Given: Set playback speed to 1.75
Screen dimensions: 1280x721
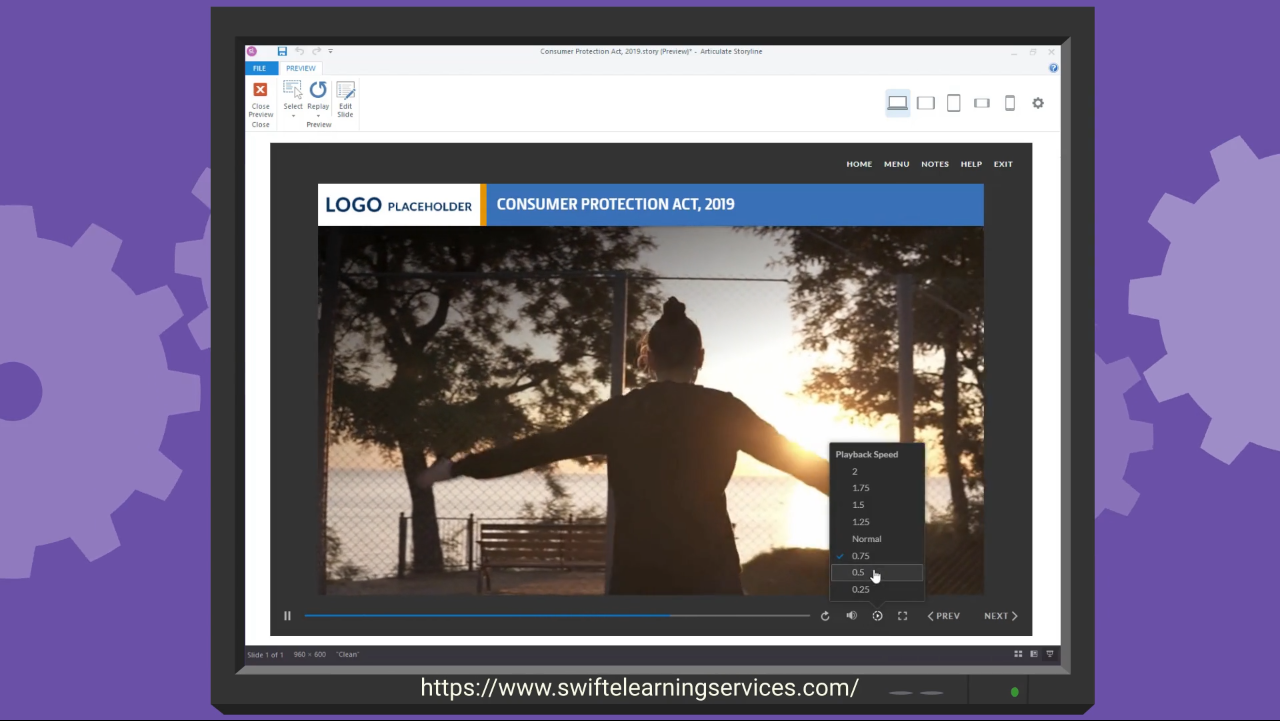Looking at the screenshot, I should pos(877,488).
